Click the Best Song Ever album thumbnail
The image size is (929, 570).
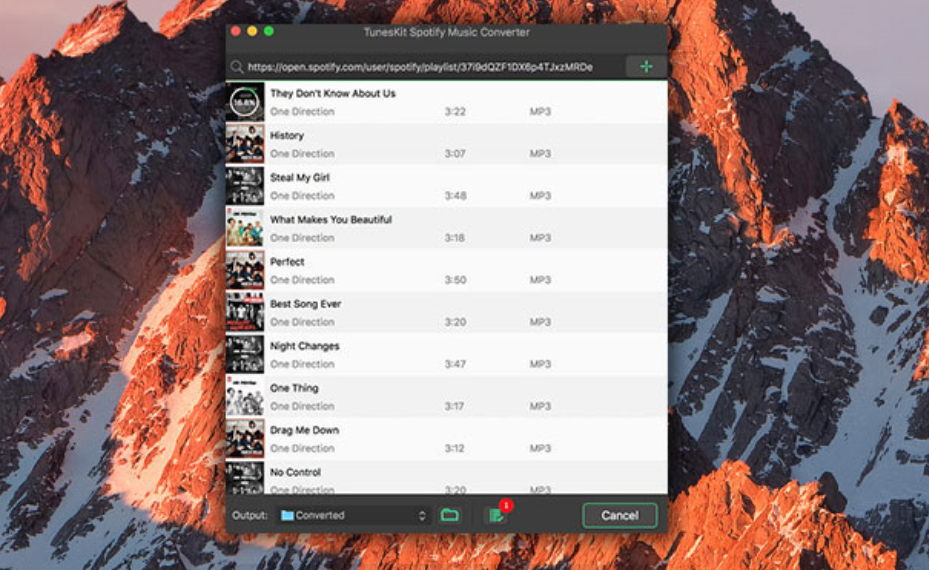coord(245,312)
